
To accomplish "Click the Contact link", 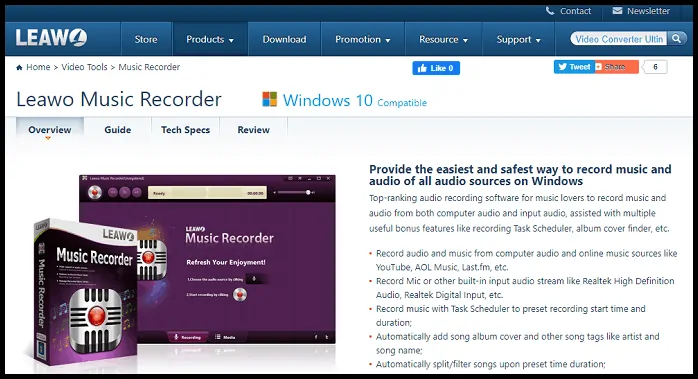I will (575, 11).
